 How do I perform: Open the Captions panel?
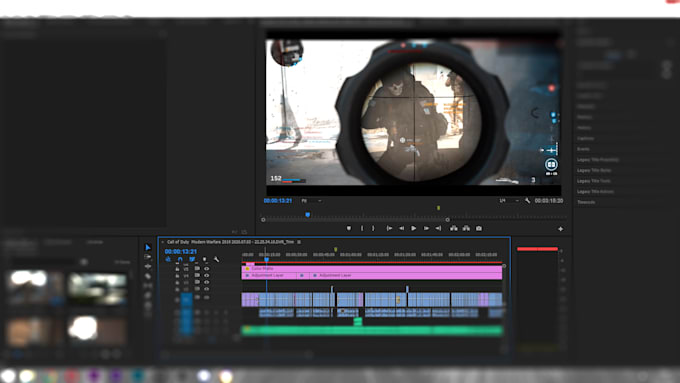tap(585, 138)
